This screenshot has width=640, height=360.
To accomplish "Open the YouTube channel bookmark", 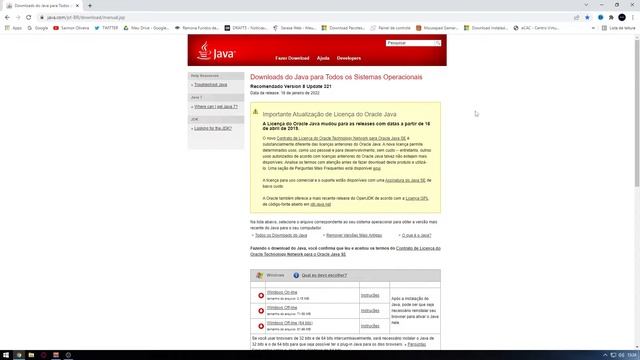I will (x=71, y=28).
